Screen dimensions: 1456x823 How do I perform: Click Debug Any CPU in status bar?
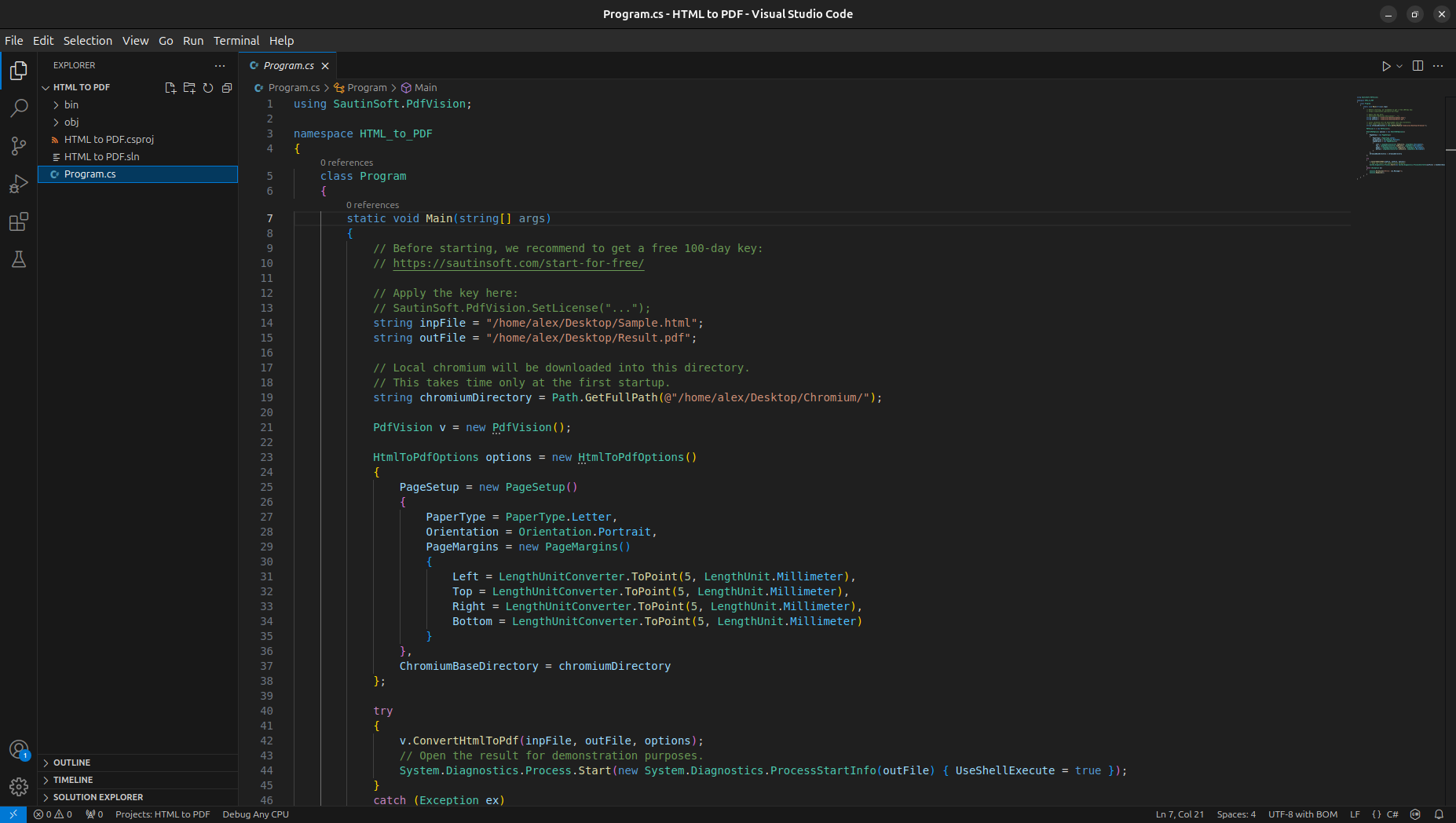255,814
